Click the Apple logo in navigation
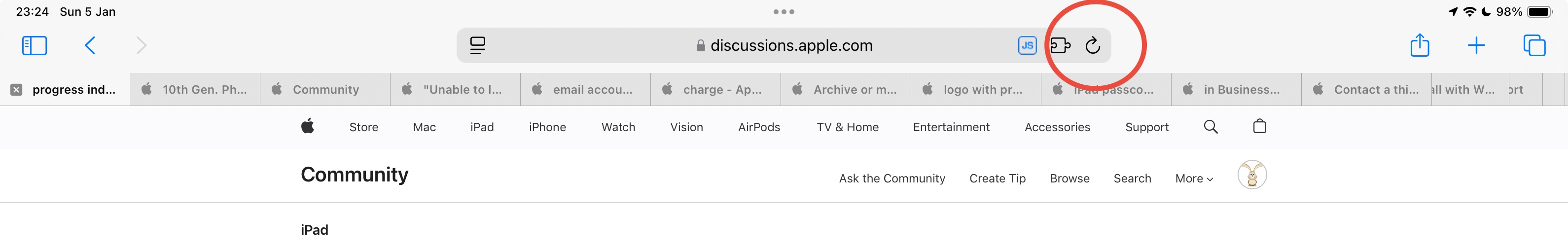The image size is (1568, 251). click(308, 127)
